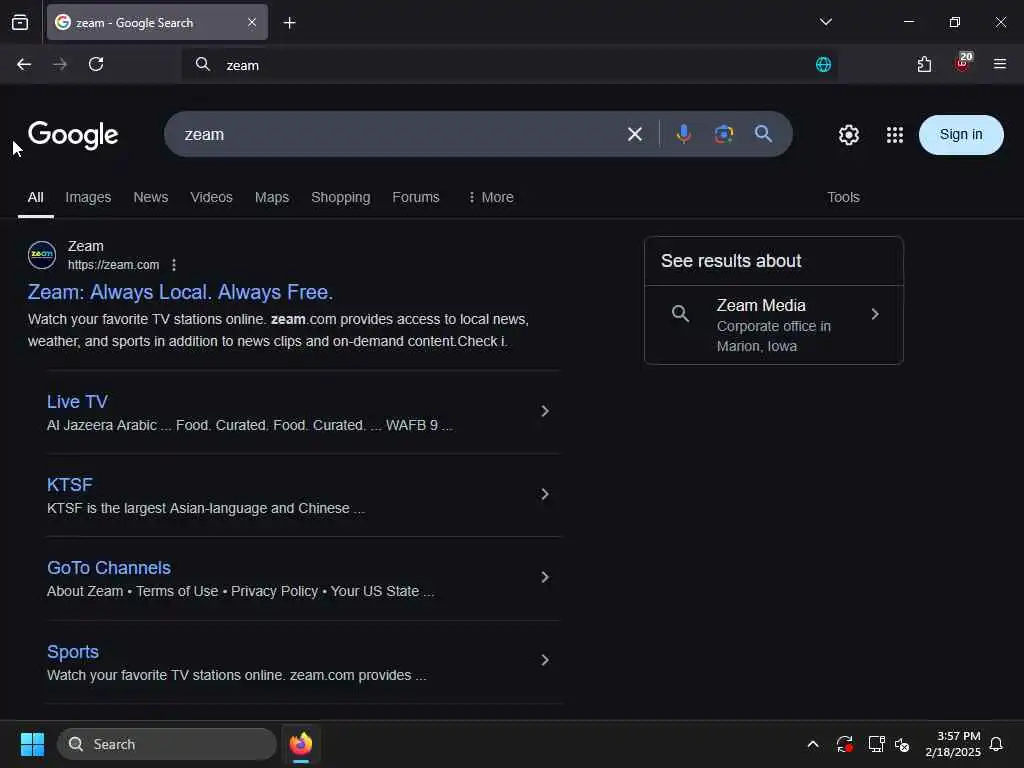Viewport: 1024px width, 768px height.
Task: Switch to the Videos tab
Action: pos(211,197)
